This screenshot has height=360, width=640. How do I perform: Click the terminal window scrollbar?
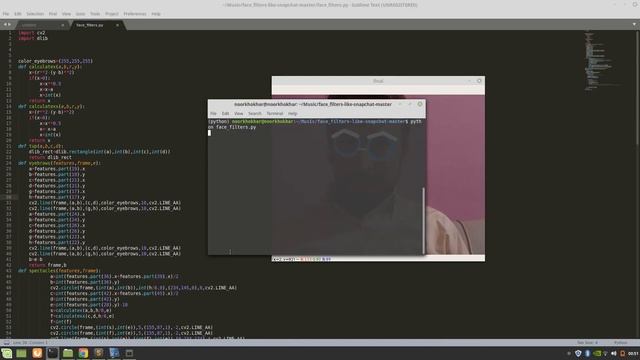[423, 221]
